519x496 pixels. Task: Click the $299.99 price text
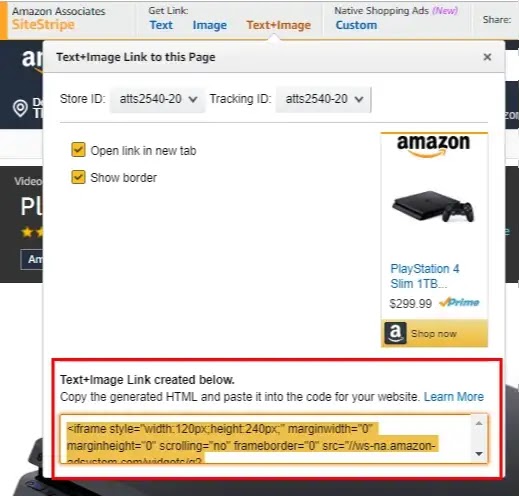coord(411,304)
